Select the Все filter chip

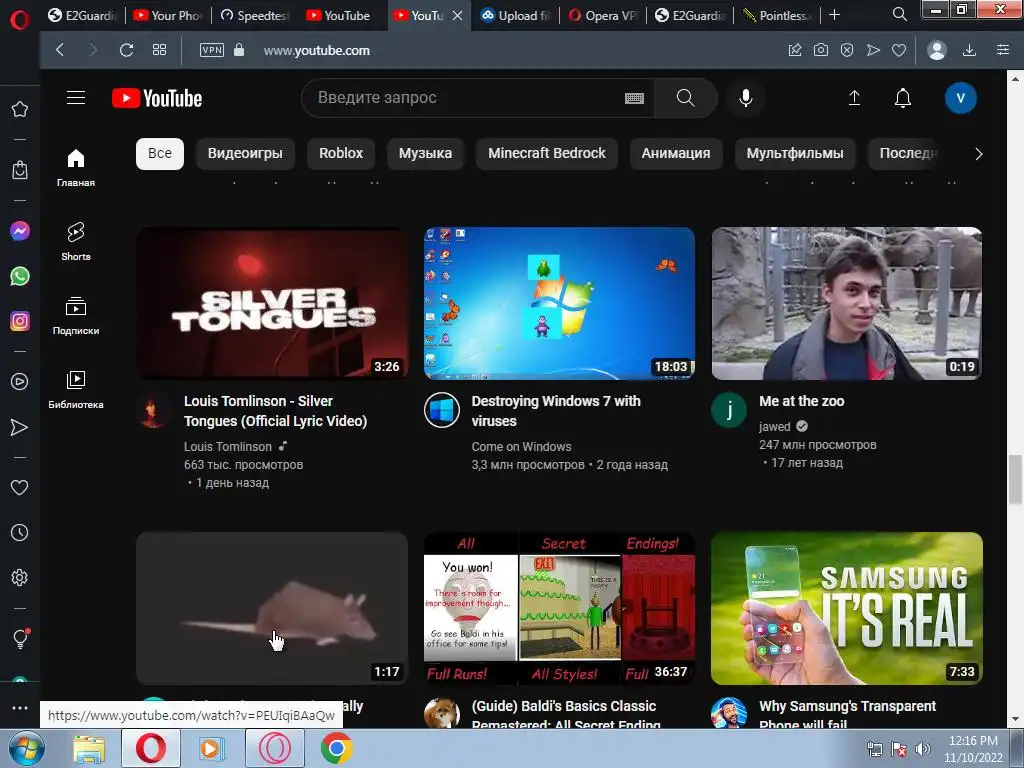click(160, 153)
